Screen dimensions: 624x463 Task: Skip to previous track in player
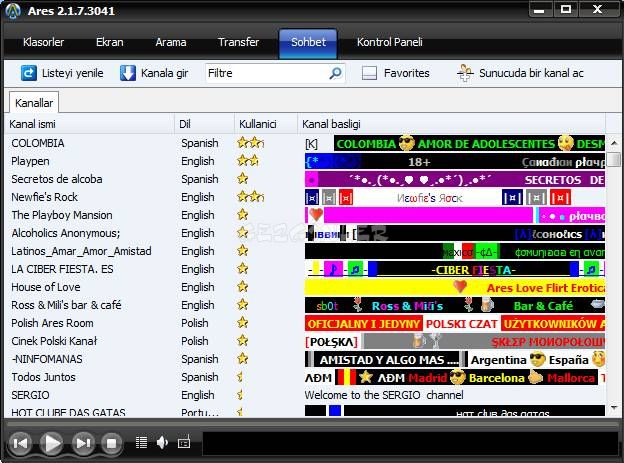20,443
